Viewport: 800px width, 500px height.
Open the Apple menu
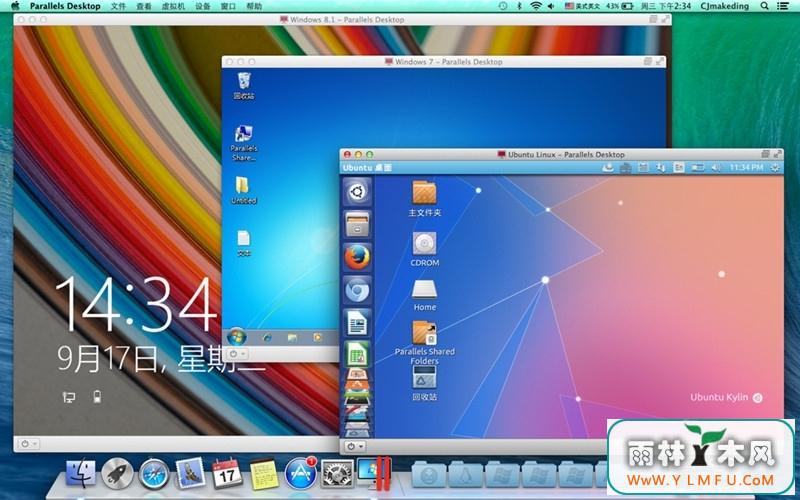[x=15, y=6]
